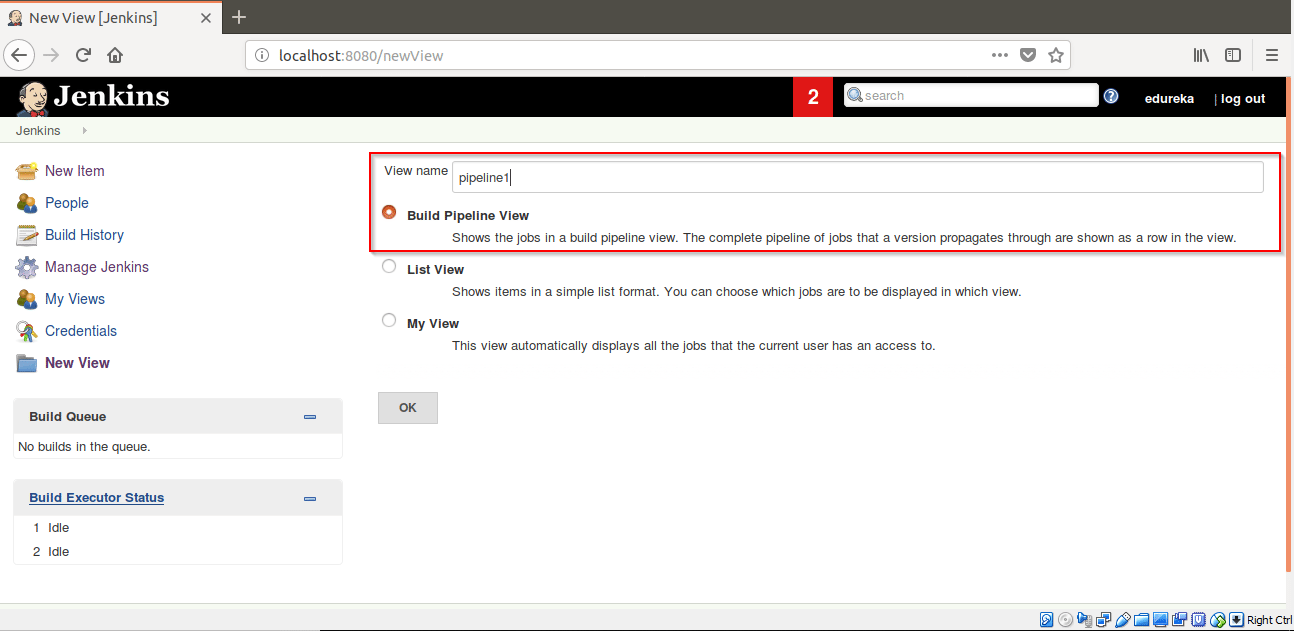
Task: Collapse the Build Queue panel
Action: pos(310,417)
